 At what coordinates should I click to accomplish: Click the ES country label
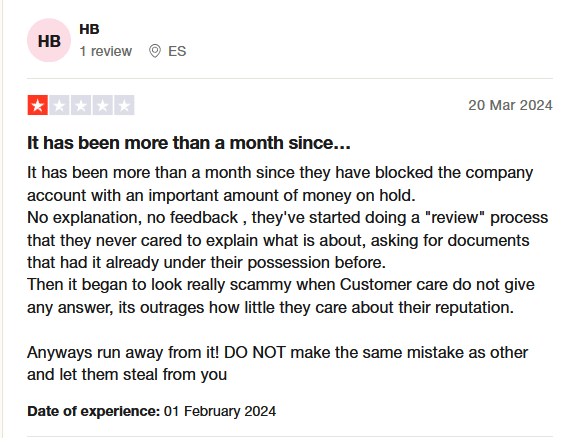[177, 51]
